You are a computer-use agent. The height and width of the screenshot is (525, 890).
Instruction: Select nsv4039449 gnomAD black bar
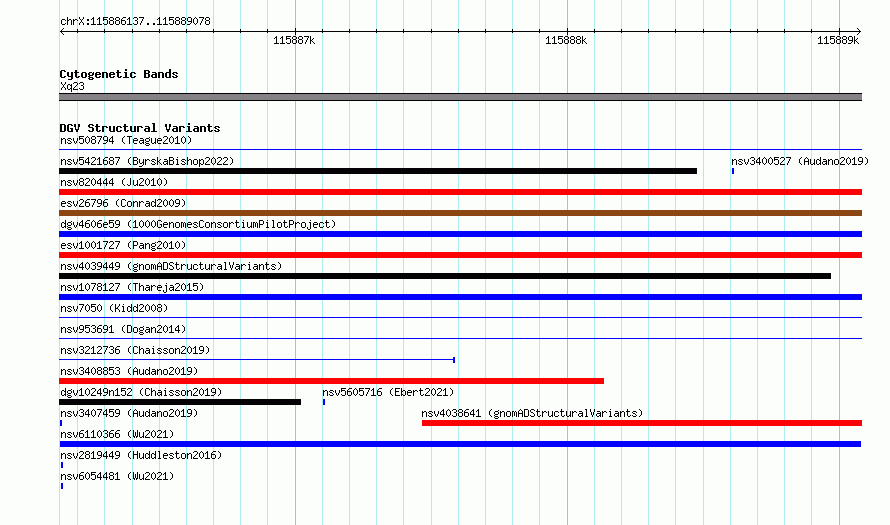(445, 276)
